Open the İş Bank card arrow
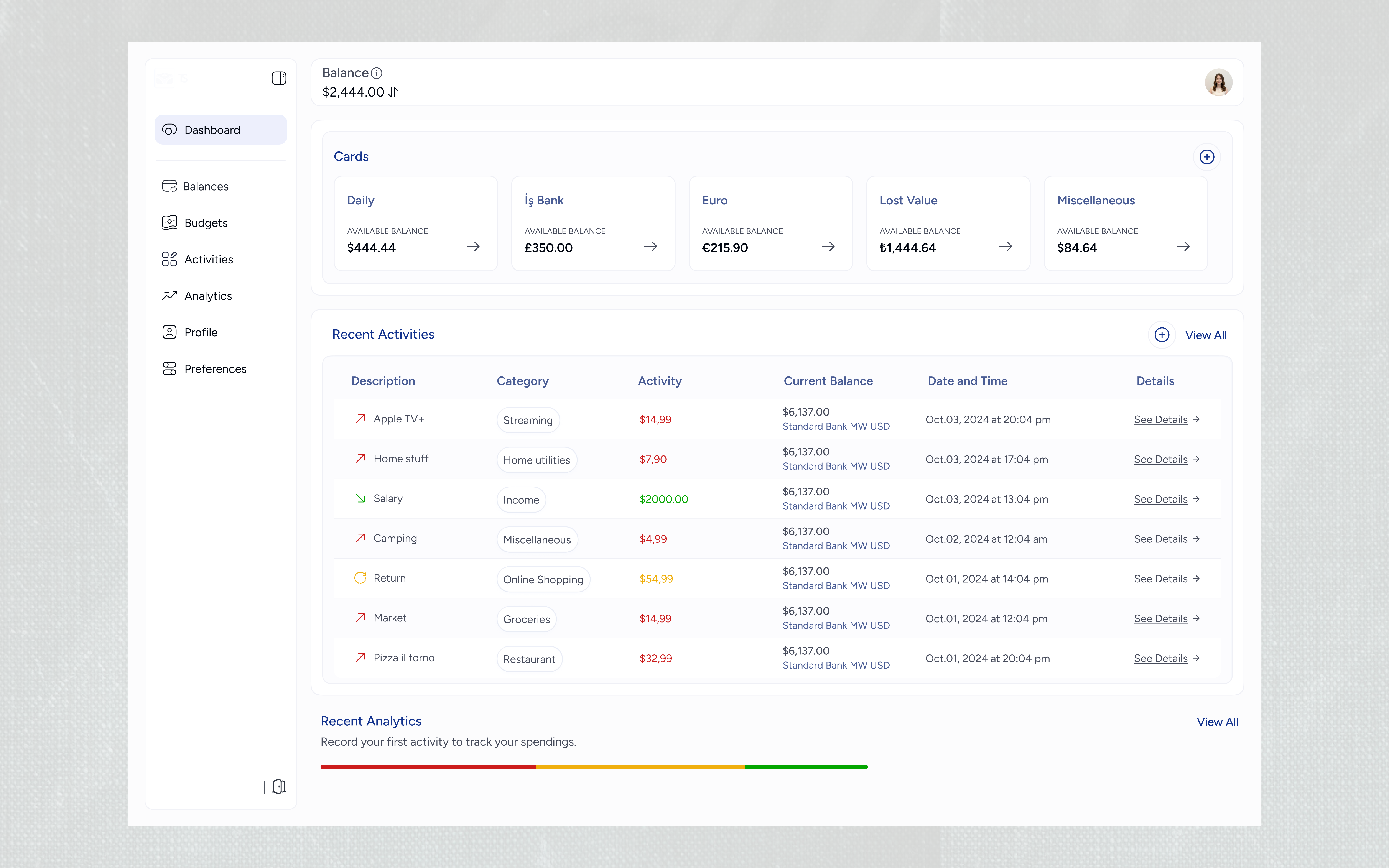The width and height of the screenshot is (1389, 868). (x=650, y=246)
